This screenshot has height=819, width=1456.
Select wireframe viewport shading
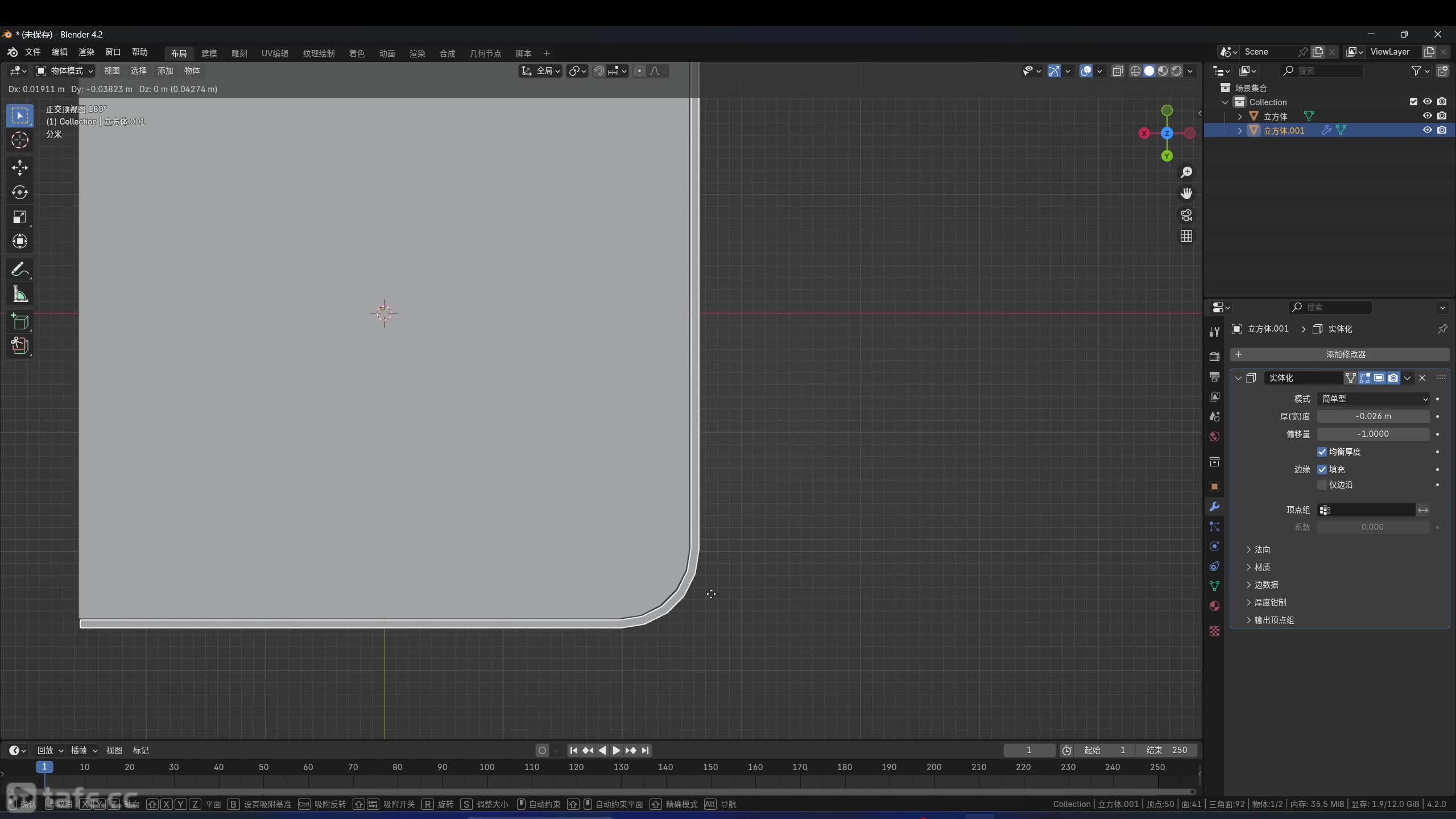1135,71
